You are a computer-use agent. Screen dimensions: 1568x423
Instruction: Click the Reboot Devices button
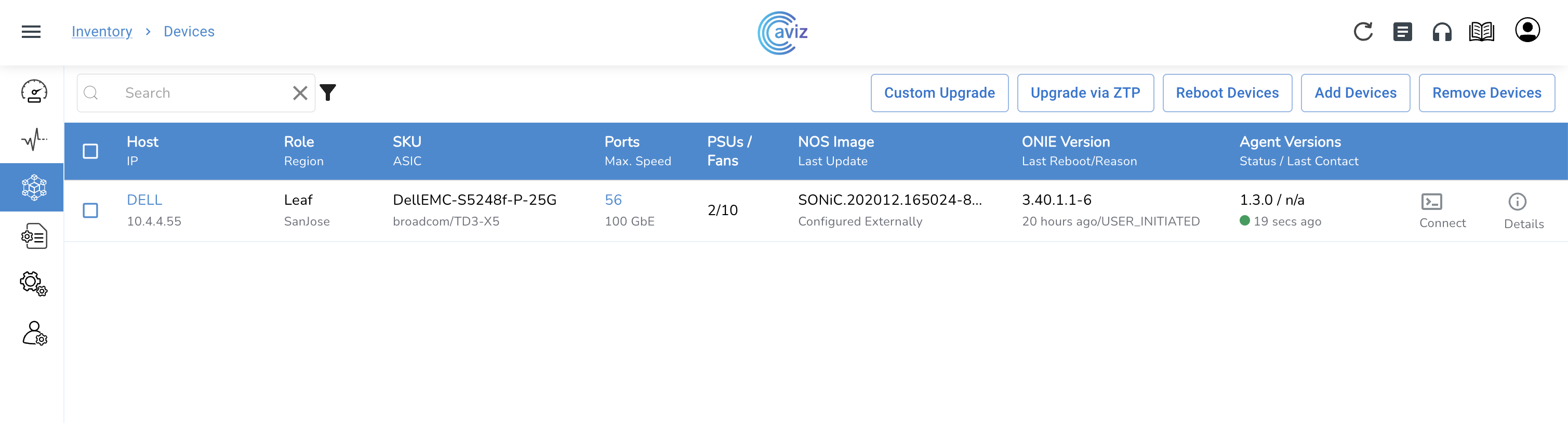click(x=1227, y=93)
